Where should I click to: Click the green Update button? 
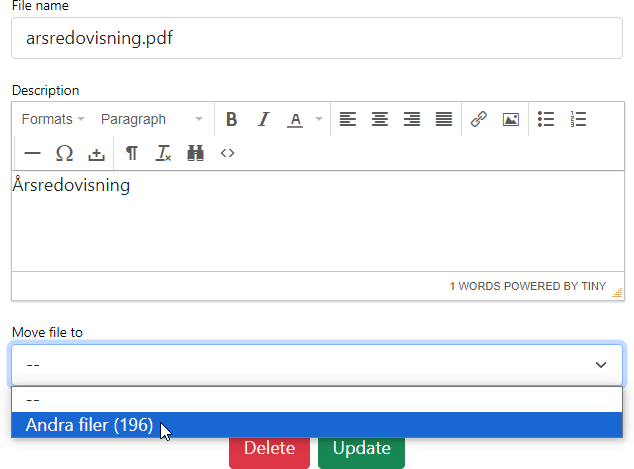pos(361,448)
